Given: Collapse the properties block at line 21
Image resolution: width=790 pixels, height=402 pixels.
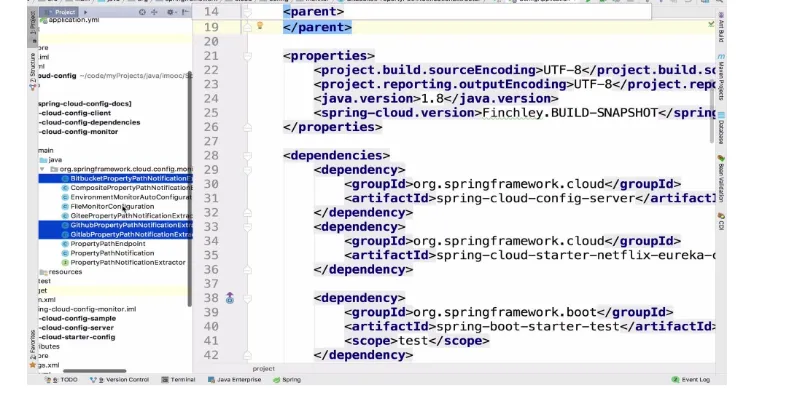Looking at the screenshot, I should (247, 56).
